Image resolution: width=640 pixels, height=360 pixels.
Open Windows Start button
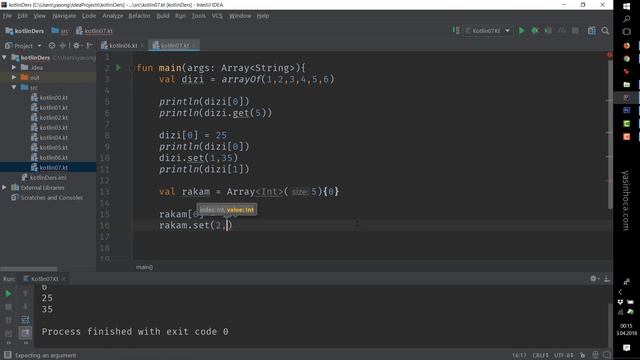627,6
